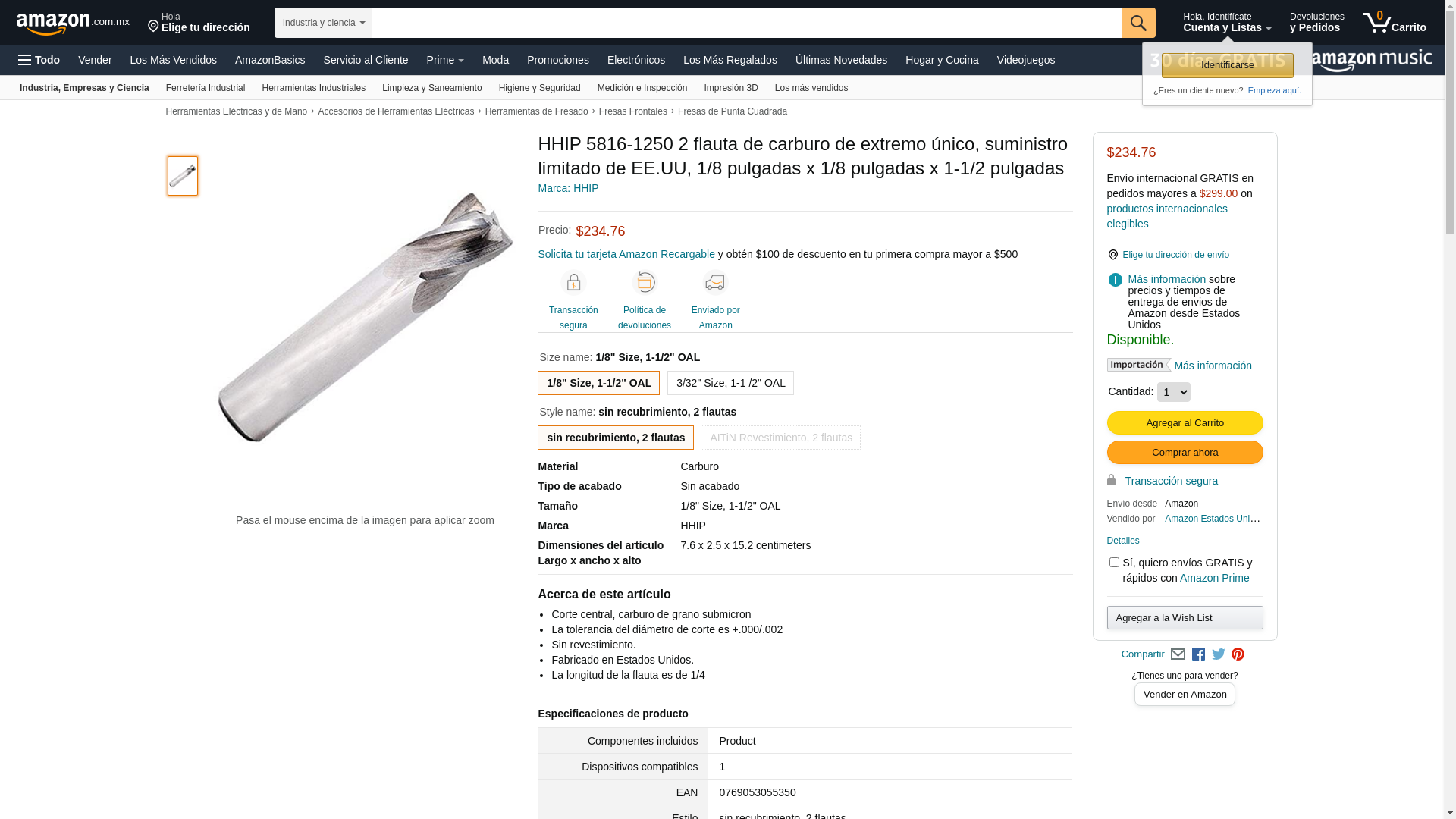Click the Agregar al Carrito button

pyautogui.click(x=1185, y=423)
